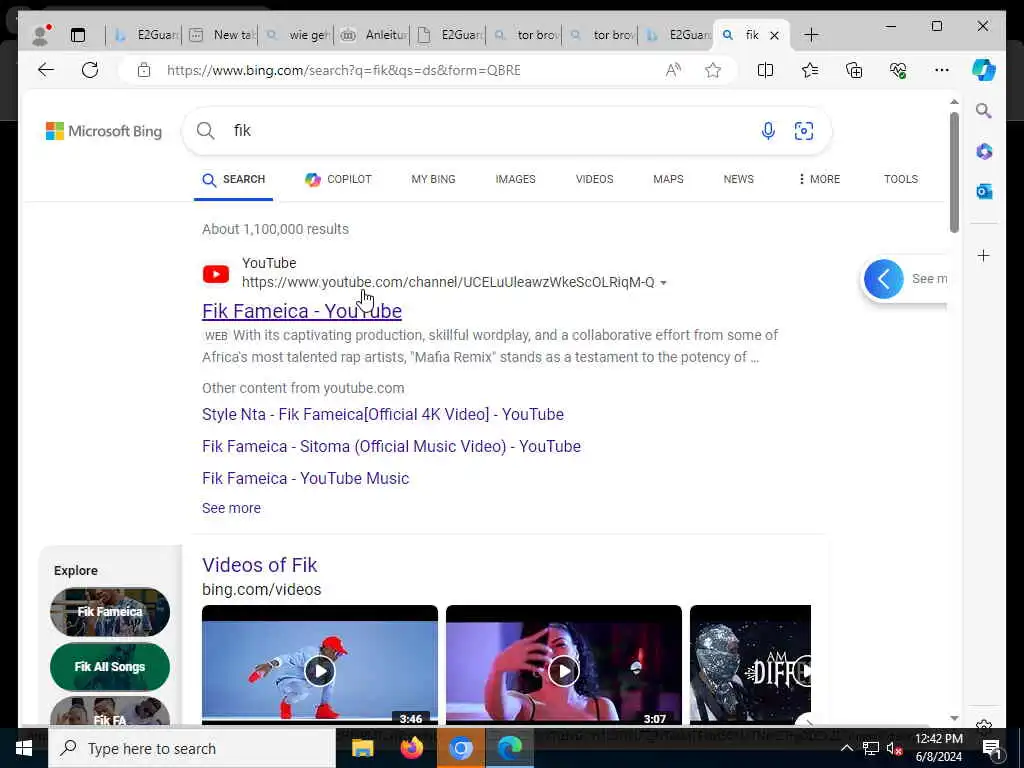Image resolution: width=1024 pixels, height=768 pixels.
Task: Switch to the MAPS tab
Action: 668,179
